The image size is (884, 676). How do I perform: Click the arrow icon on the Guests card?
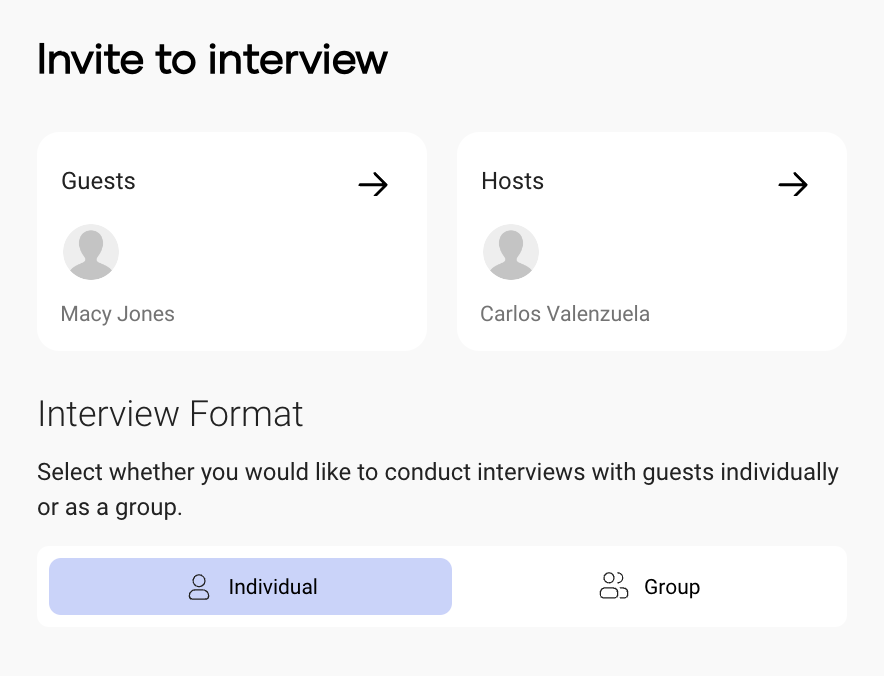[372, 184]
